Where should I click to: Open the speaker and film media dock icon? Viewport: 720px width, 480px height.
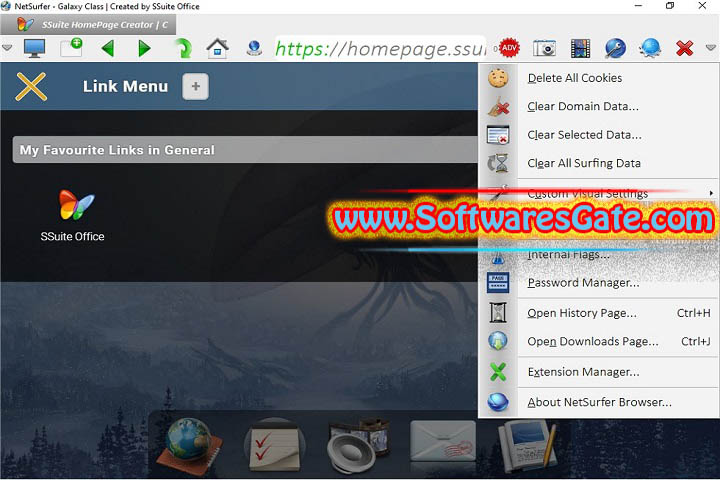358,446
